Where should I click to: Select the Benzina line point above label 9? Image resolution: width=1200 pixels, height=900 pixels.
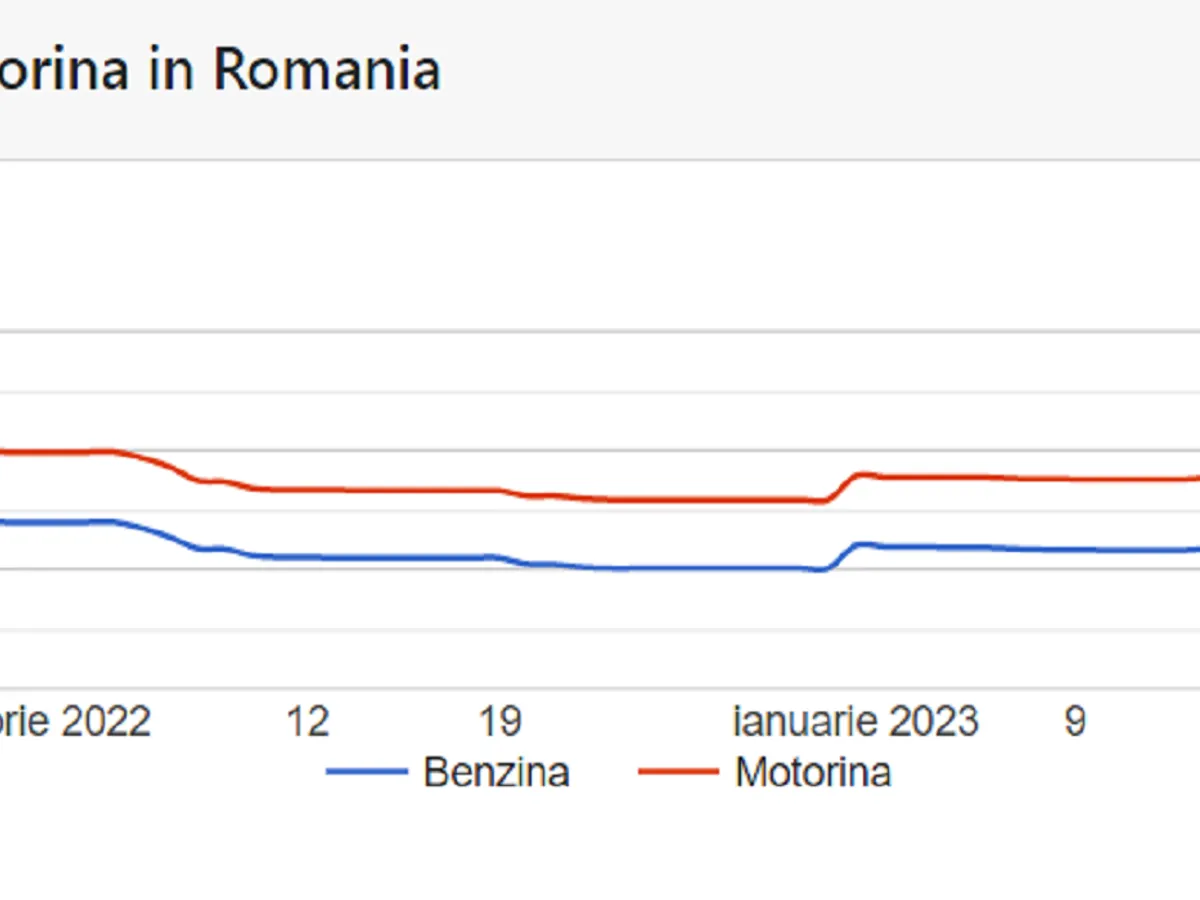(x=1074, y=550)
